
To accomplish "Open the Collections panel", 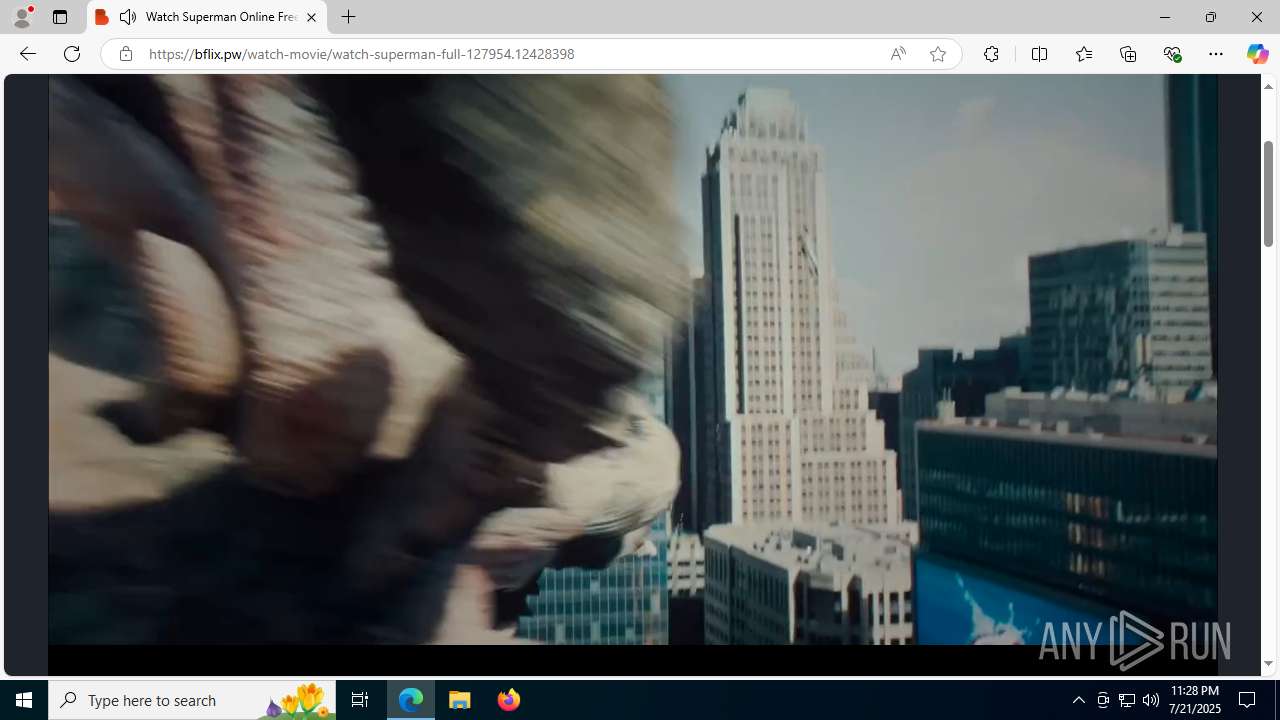I will (1128, 54).
